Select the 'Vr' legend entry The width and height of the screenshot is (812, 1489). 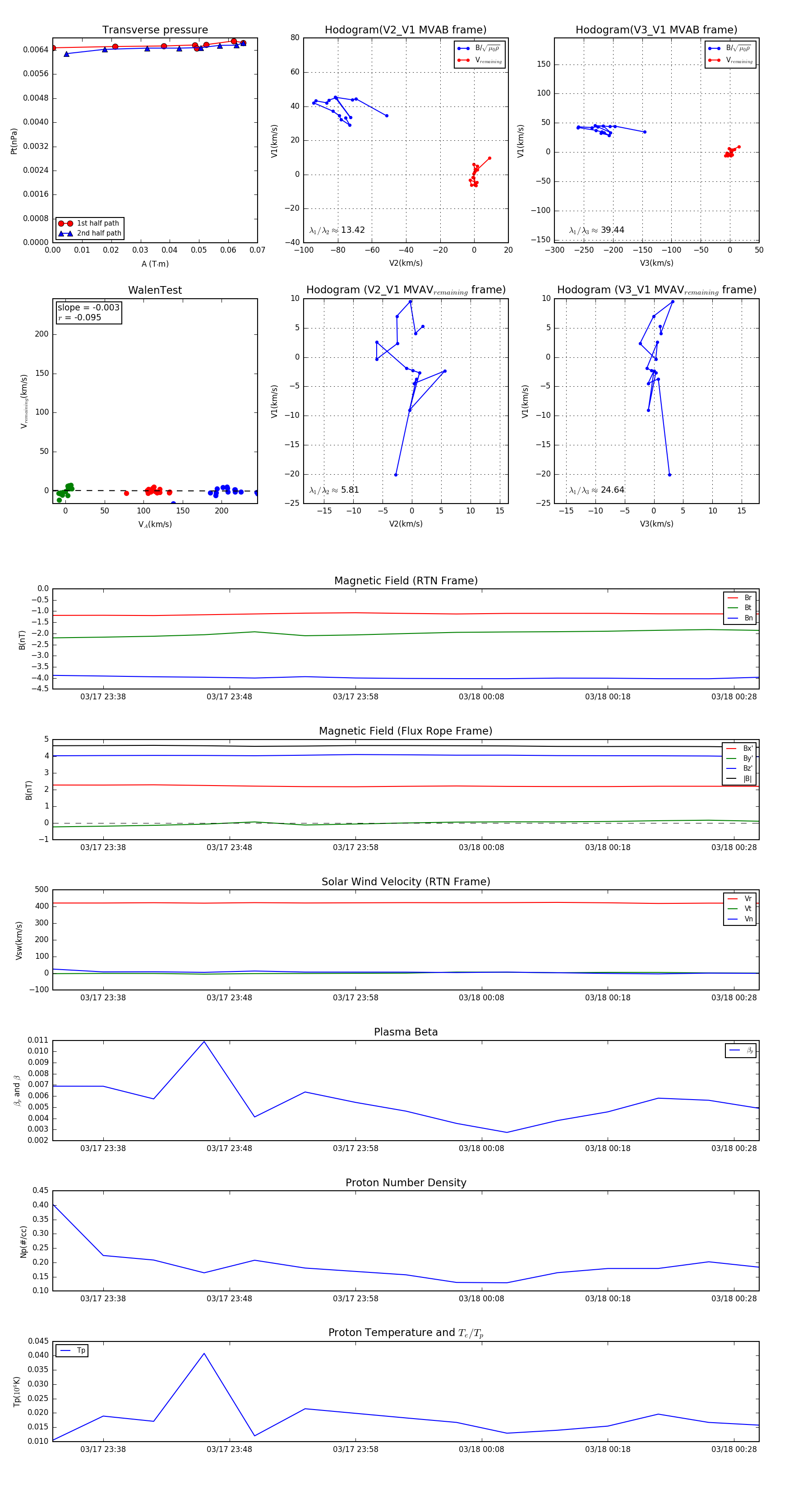tap(740, 898)
